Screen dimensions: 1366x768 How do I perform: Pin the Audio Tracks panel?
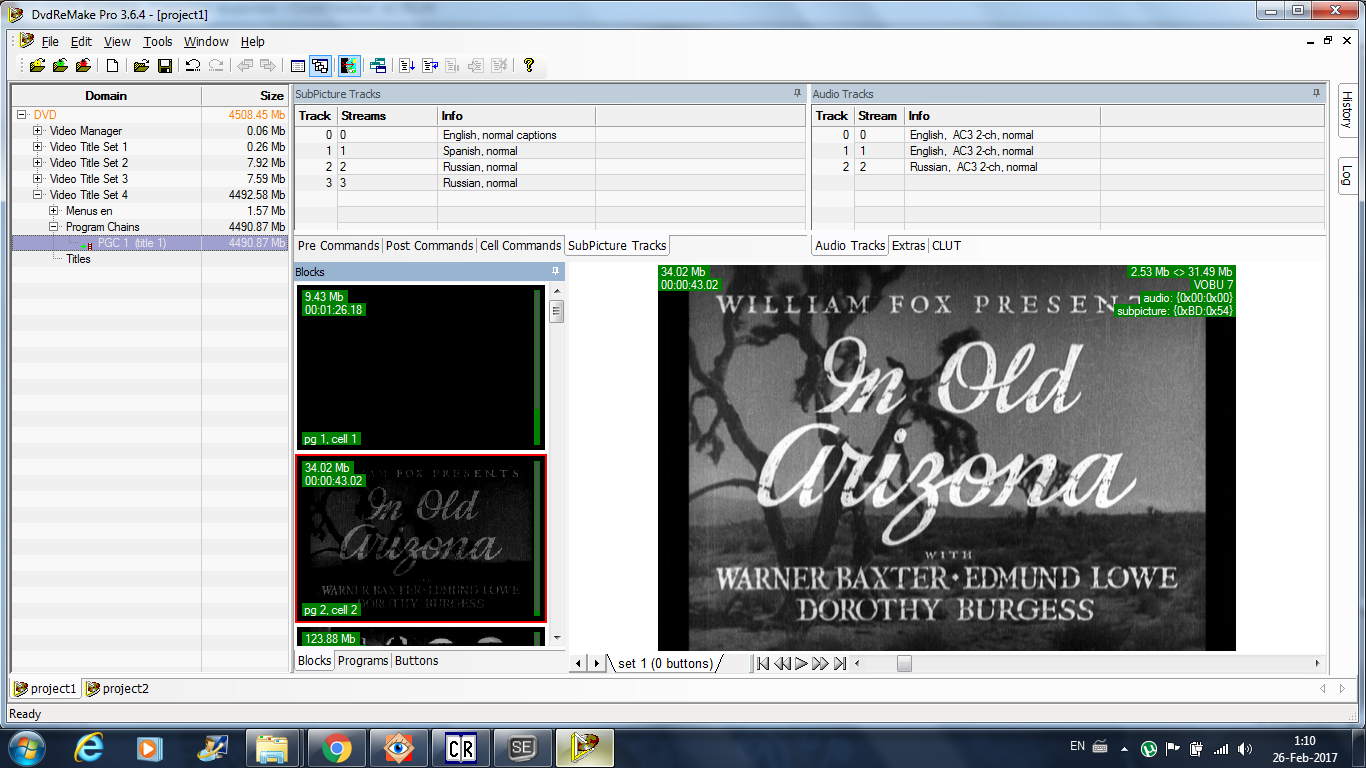tap(1316, 93)
